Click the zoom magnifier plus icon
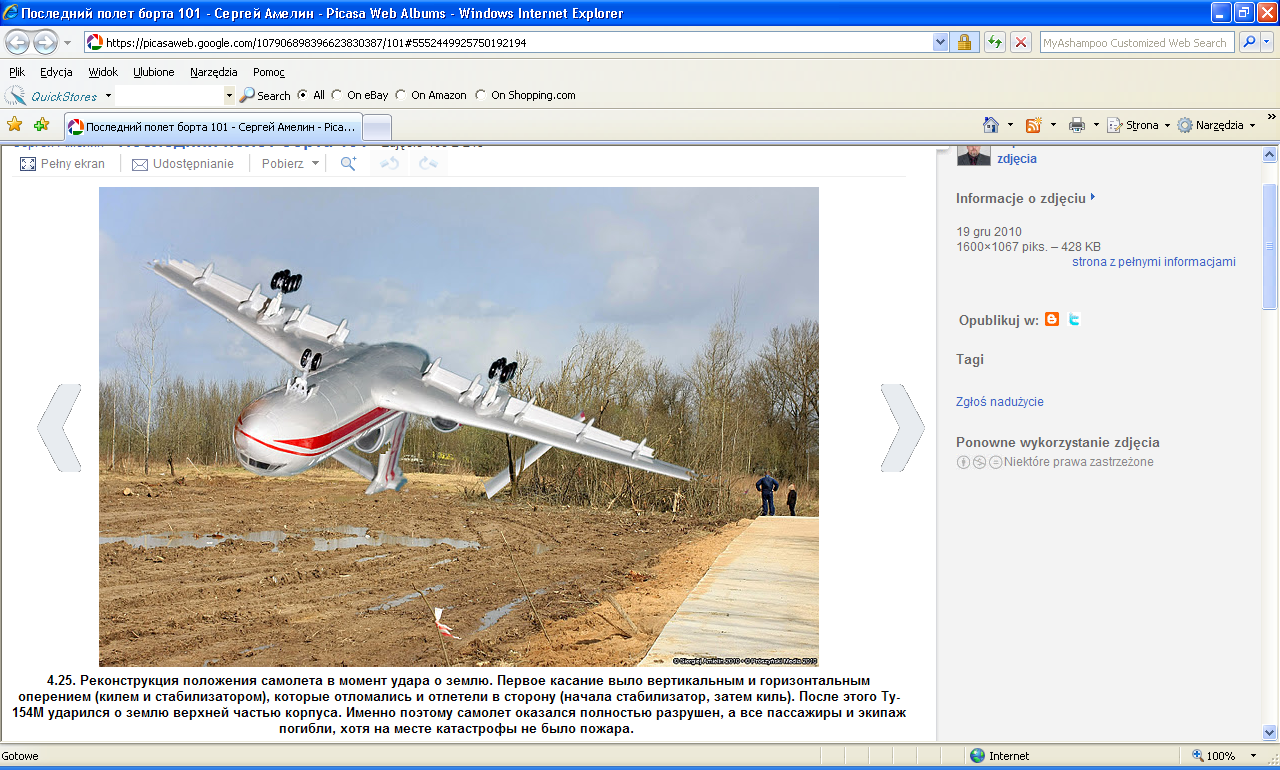The image size is (1280, 770). (348, 164)
